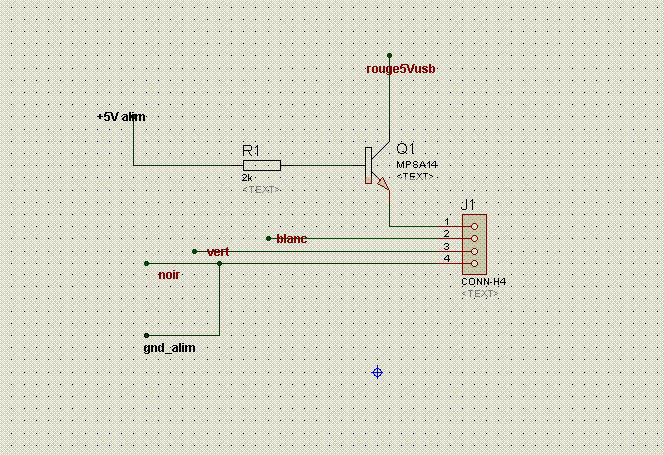Viewport: 664px width, 455px height.
Task: Select the +5V alim label
Action: (x=121, y=117)
